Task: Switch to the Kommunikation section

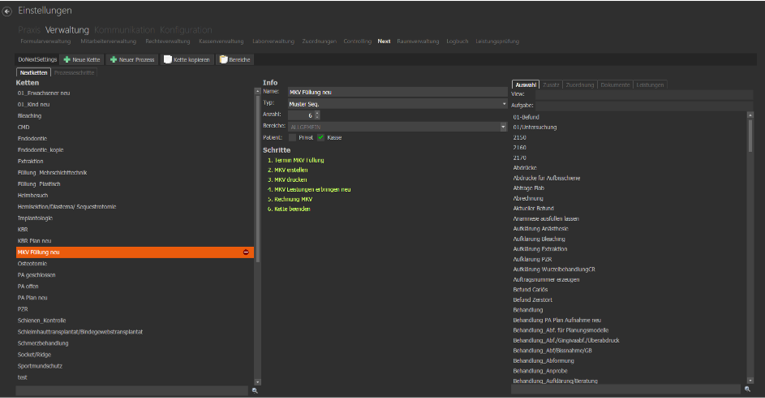Action: [x=124, y=30]
